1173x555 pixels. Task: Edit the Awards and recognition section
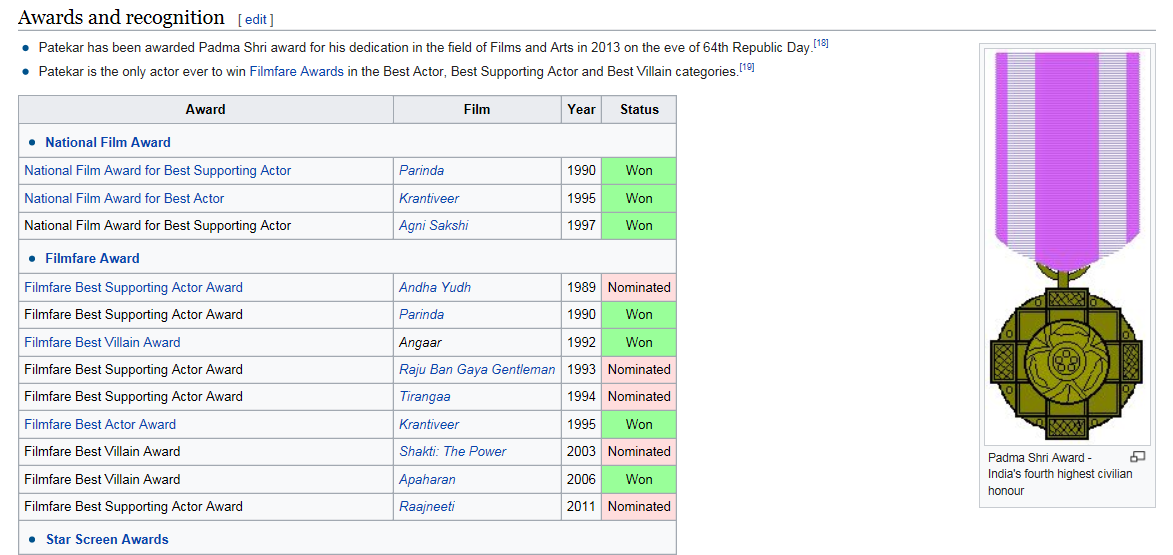[x=255, y=19]
